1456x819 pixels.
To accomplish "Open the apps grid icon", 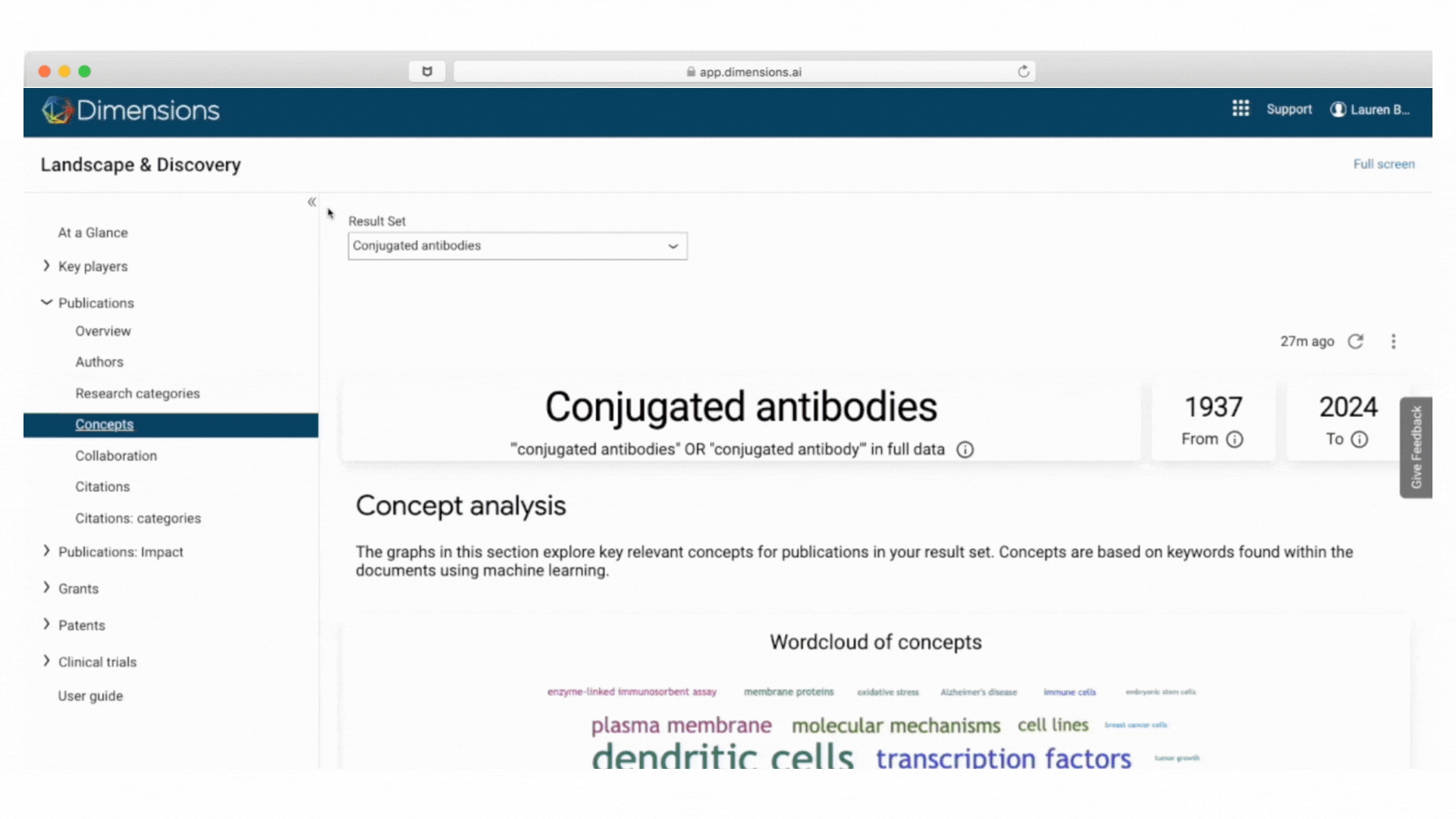I will pyautogui.click(x=1240, y=108).
